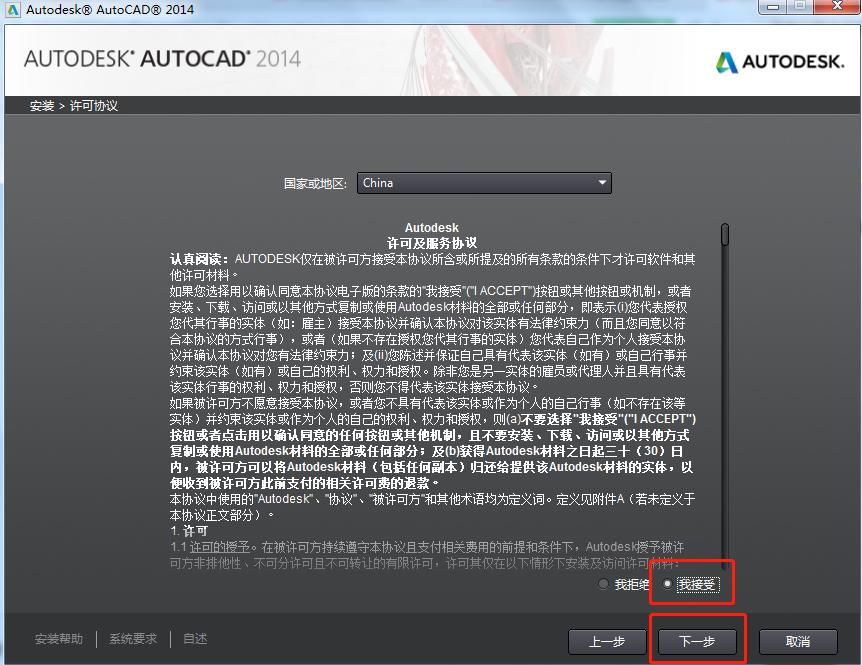Image resolution: width=862 pixels, height=665 pixels.
Task: Click the AutoCAD icon in the title bar
Action: point(10,9)
